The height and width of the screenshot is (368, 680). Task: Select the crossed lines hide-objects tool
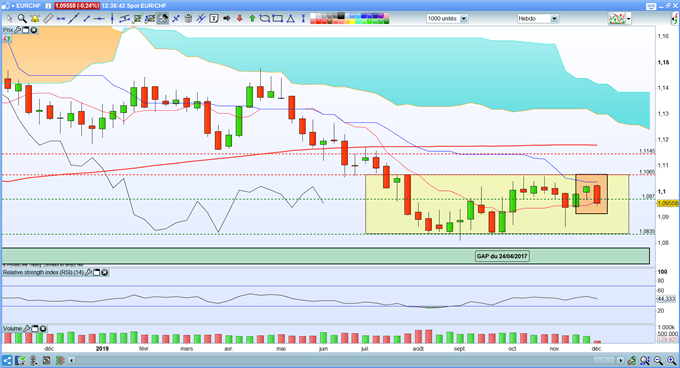[x=201, y=18]
